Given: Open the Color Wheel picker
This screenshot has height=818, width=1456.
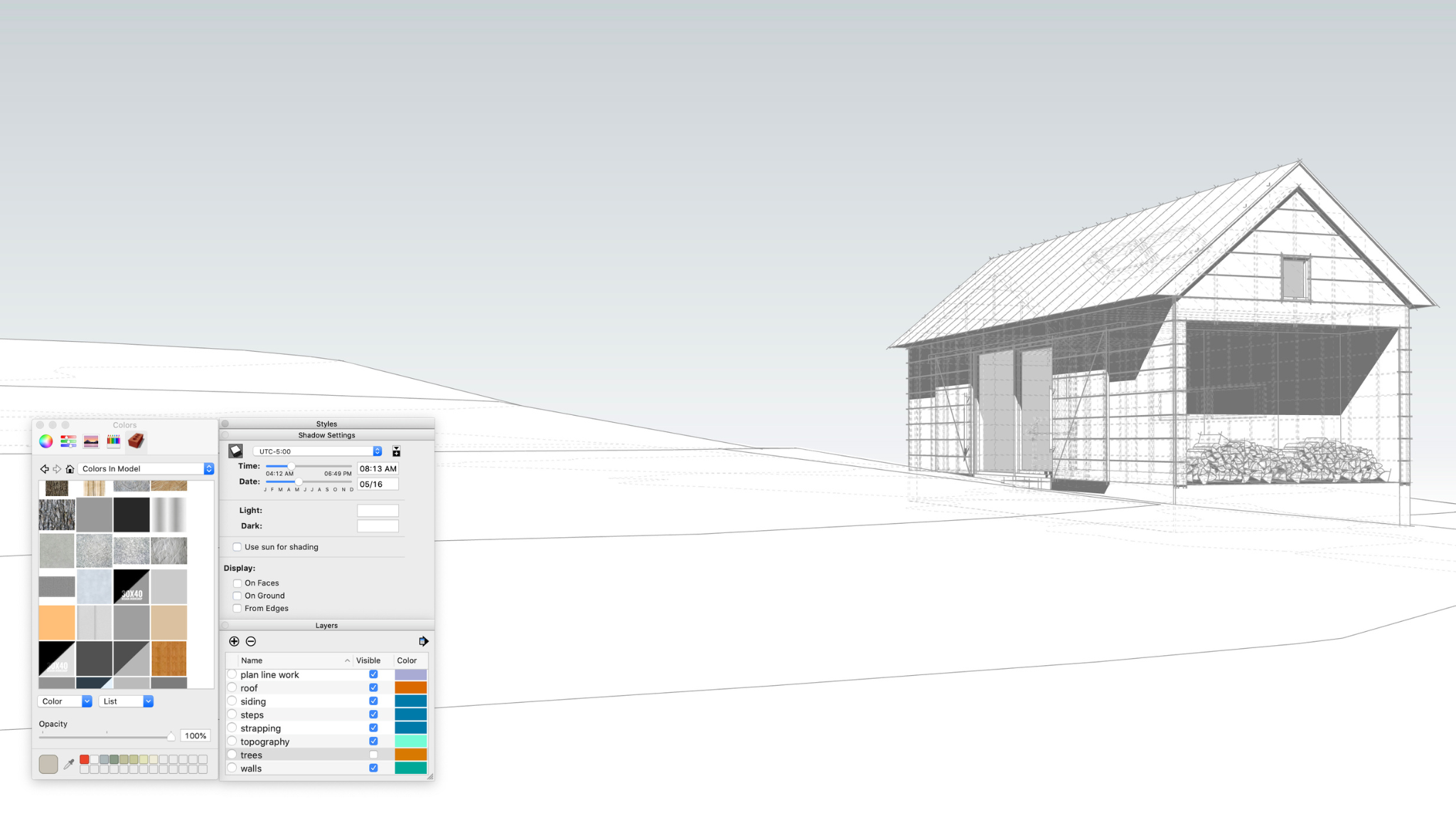Looking at the screenshot, I should tap(45, 441).
